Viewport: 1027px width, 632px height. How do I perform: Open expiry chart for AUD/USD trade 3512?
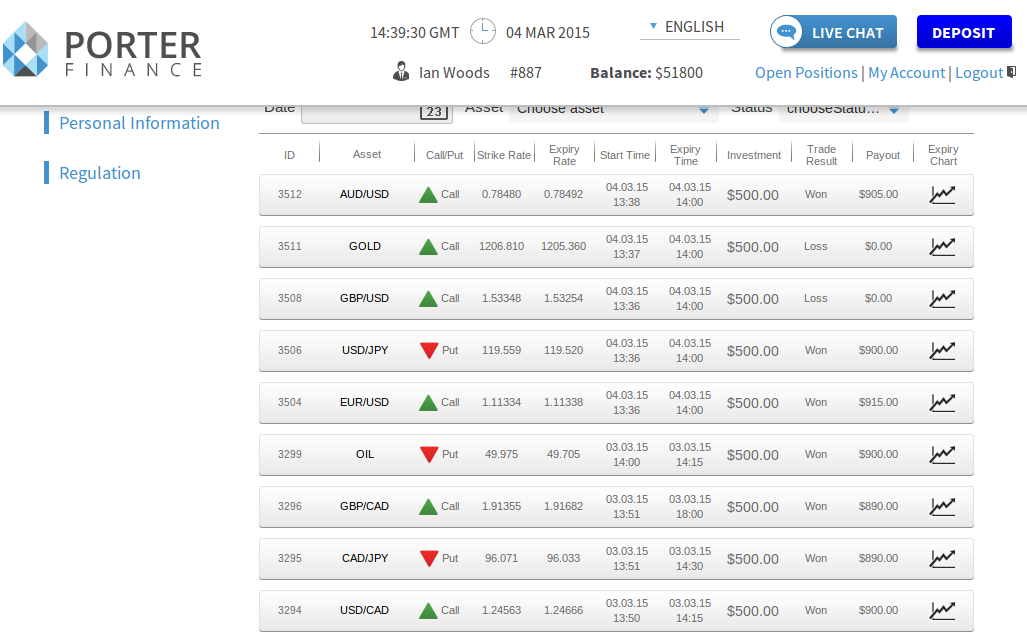(x=942, y=195)
